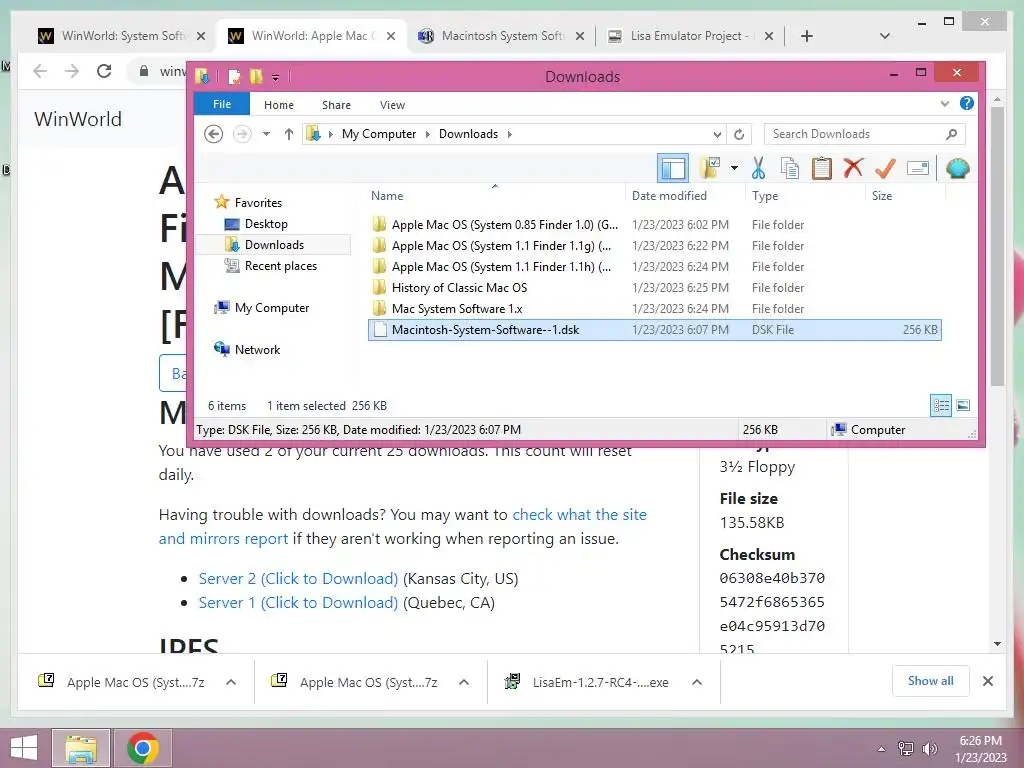Click the Server 1 download link

point(298,603)
